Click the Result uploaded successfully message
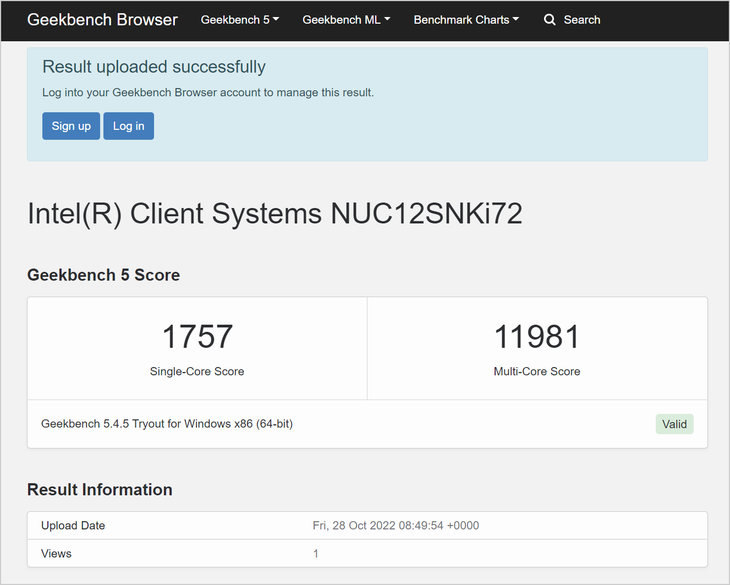Viewport: 730px width, 585px height. [154, 67]
